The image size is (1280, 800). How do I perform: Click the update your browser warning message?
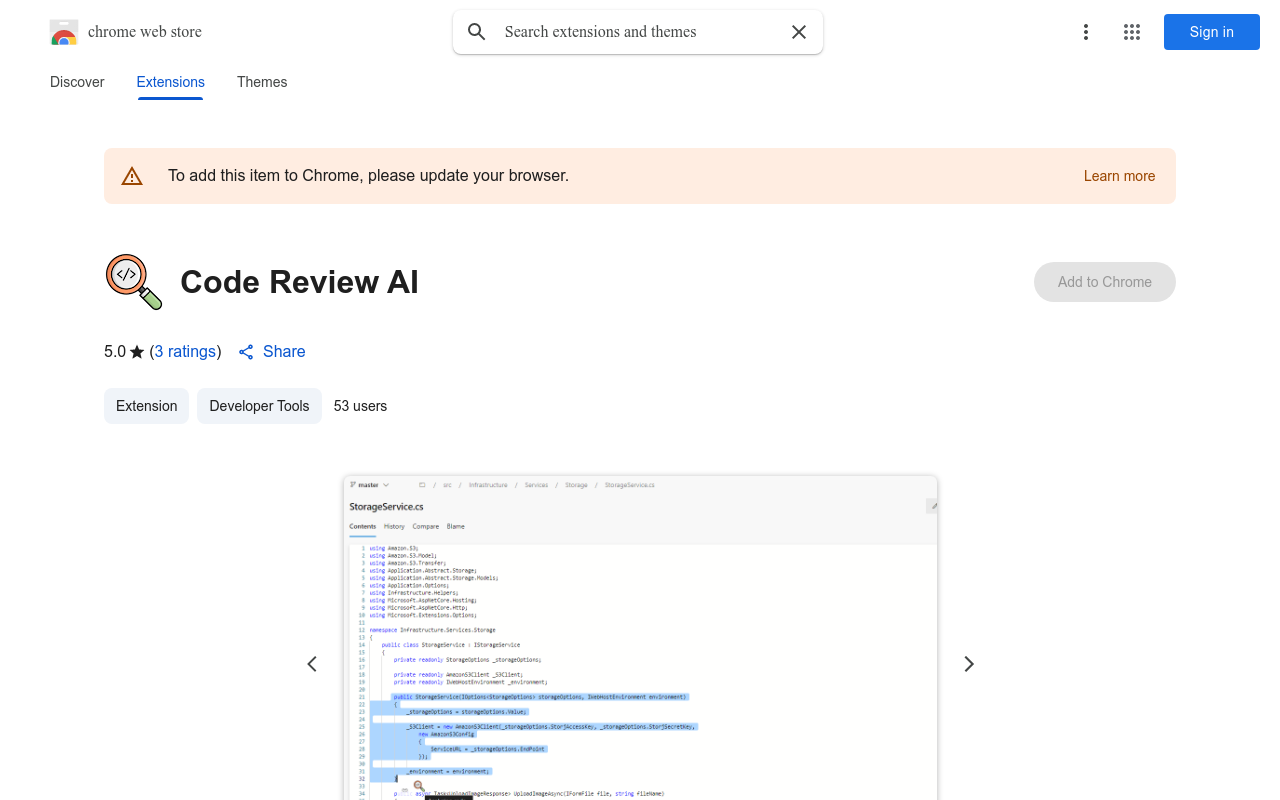click(368, 176)
